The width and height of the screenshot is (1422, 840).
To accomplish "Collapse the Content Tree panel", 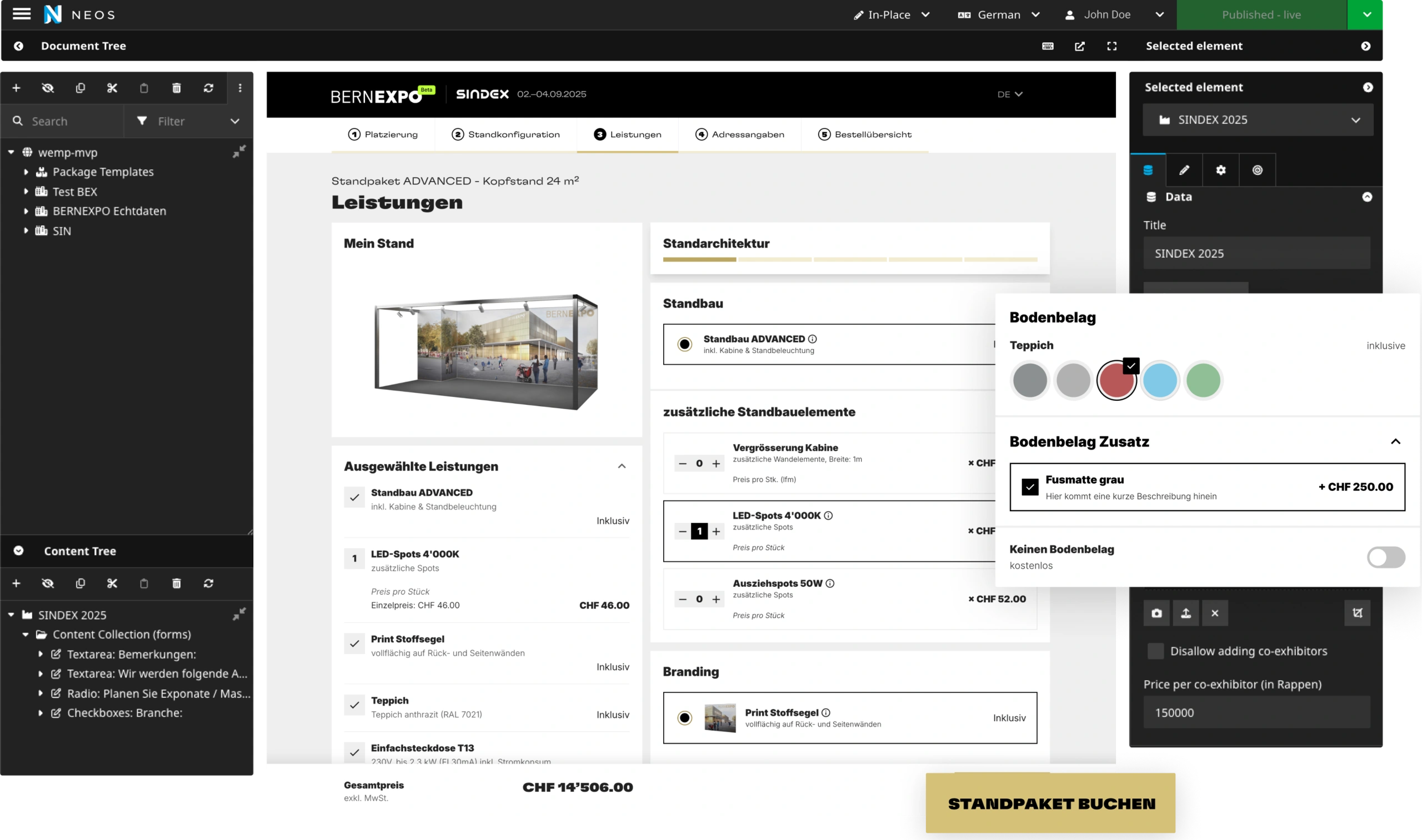I will [x=19, y=551].
